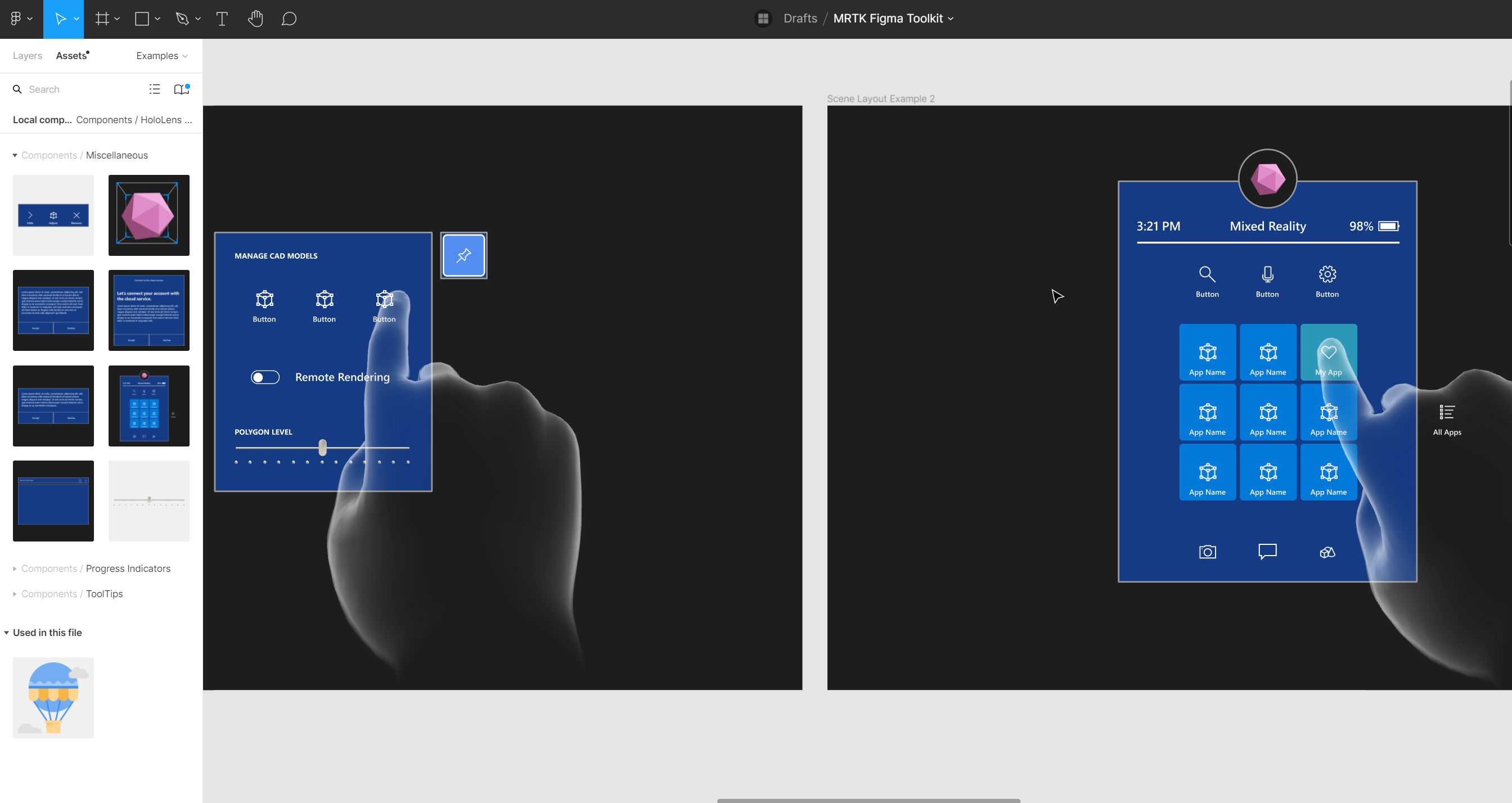The width and height of the screenshot is (1512, 803).
Task: Open All Apps in the Mixed Reality menu
Action: 1446,418
